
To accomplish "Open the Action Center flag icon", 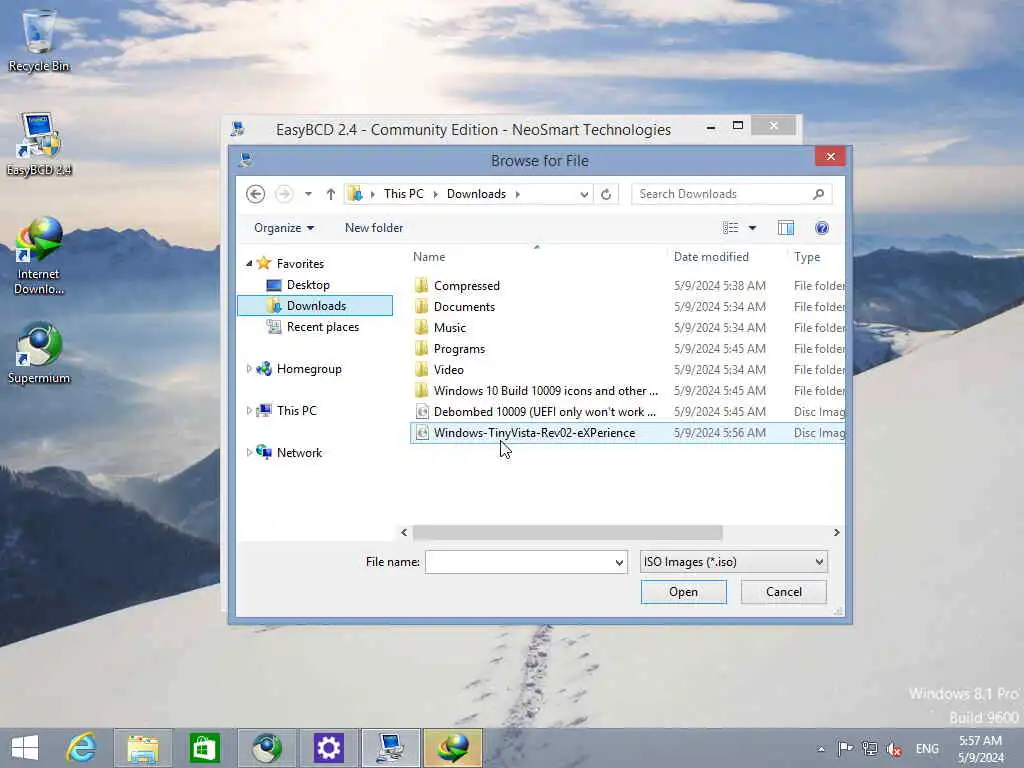I will click(x=845, y=748).
